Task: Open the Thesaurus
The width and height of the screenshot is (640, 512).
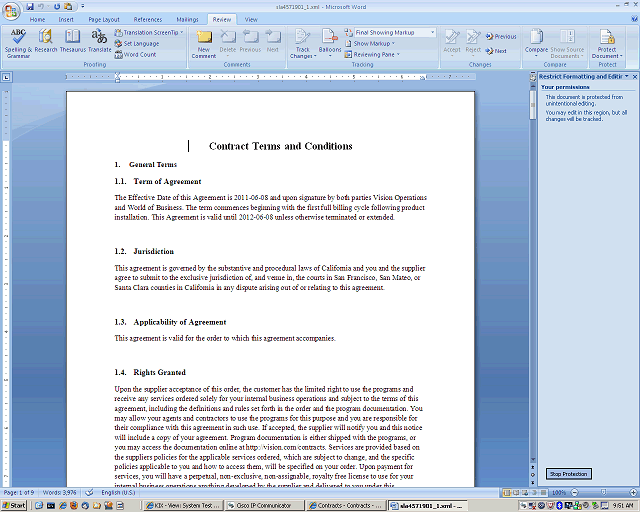Action: coord(73,41)
